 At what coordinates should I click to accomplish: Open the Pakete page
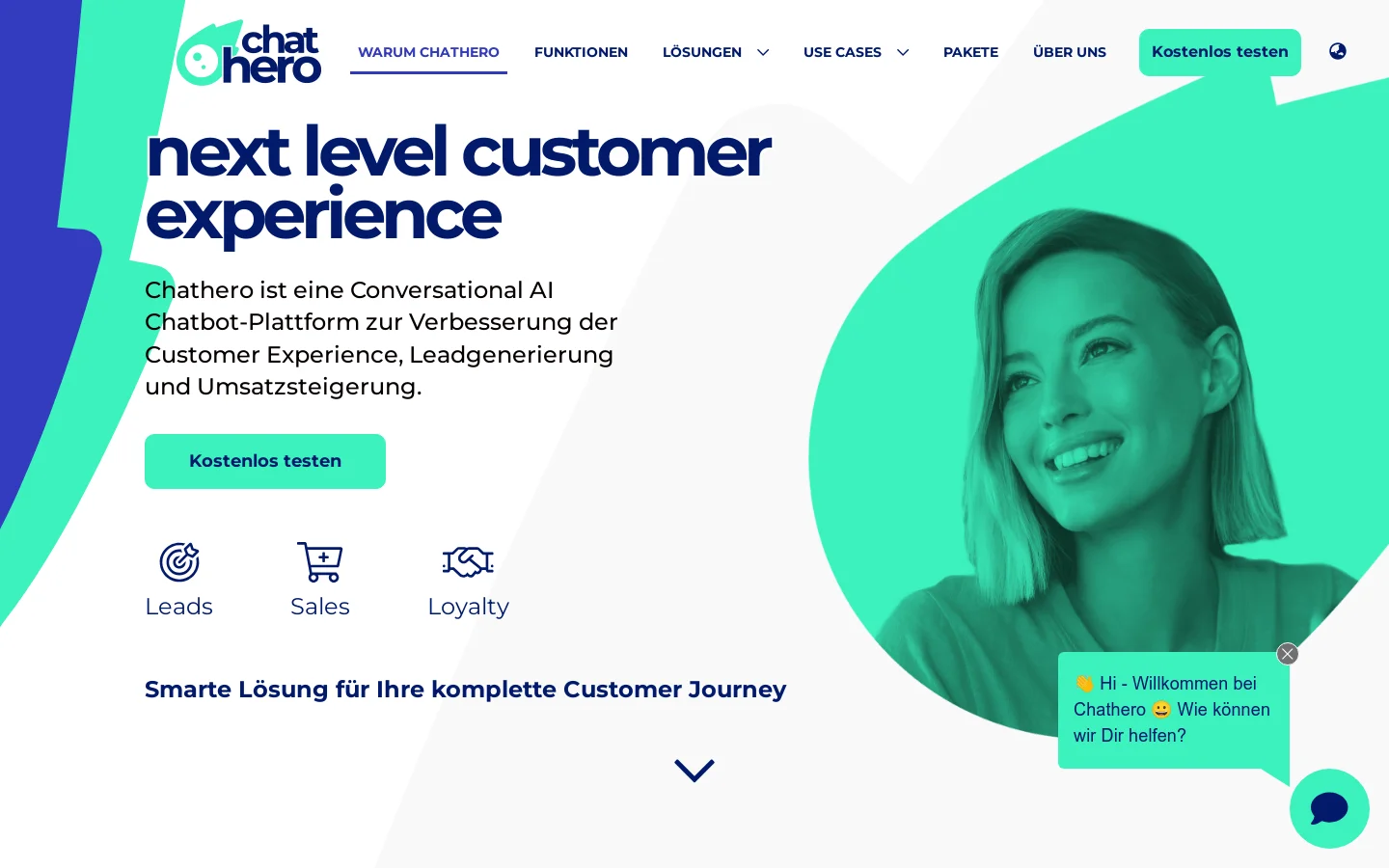click(970, 52)
